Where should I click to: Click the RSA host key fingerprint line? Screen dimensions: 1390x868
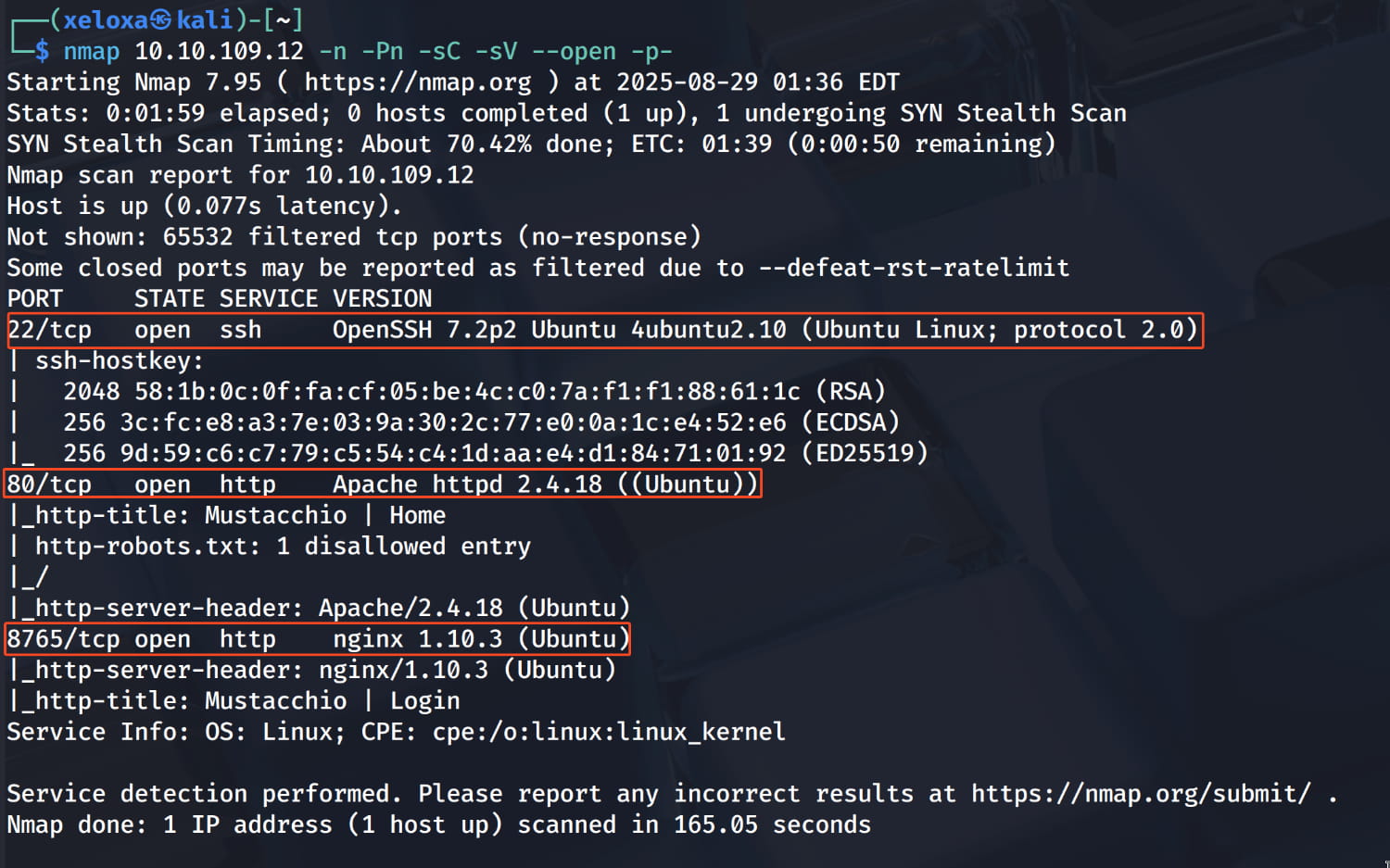[x=474, y=392]
